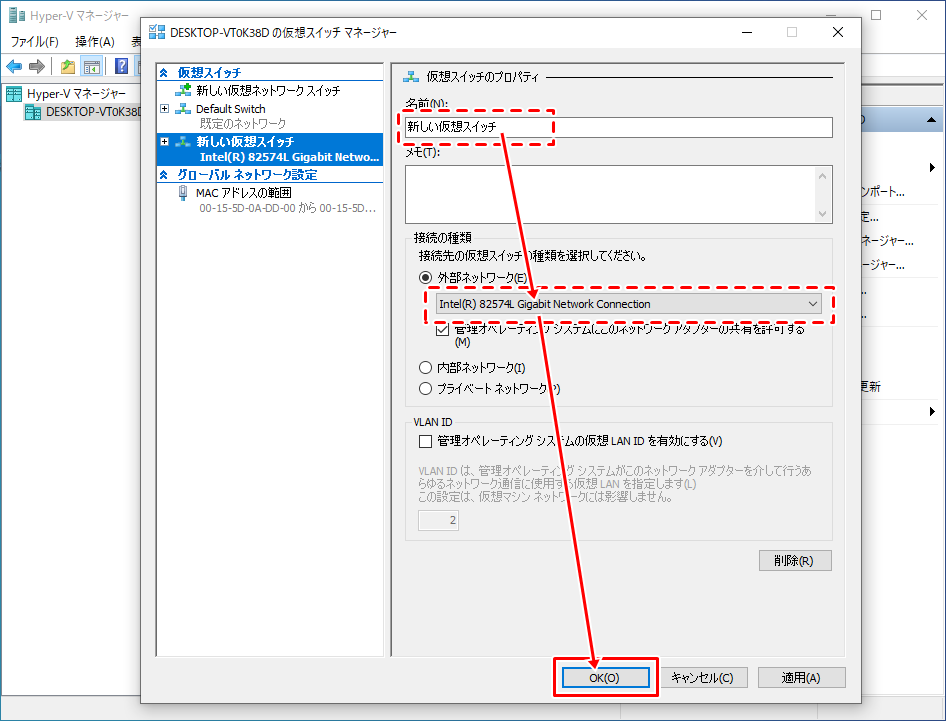The height and width of the screenshot is (721, 946).
Task: Click the back arrow toolbar icon
Action: (x=14, y=66)
